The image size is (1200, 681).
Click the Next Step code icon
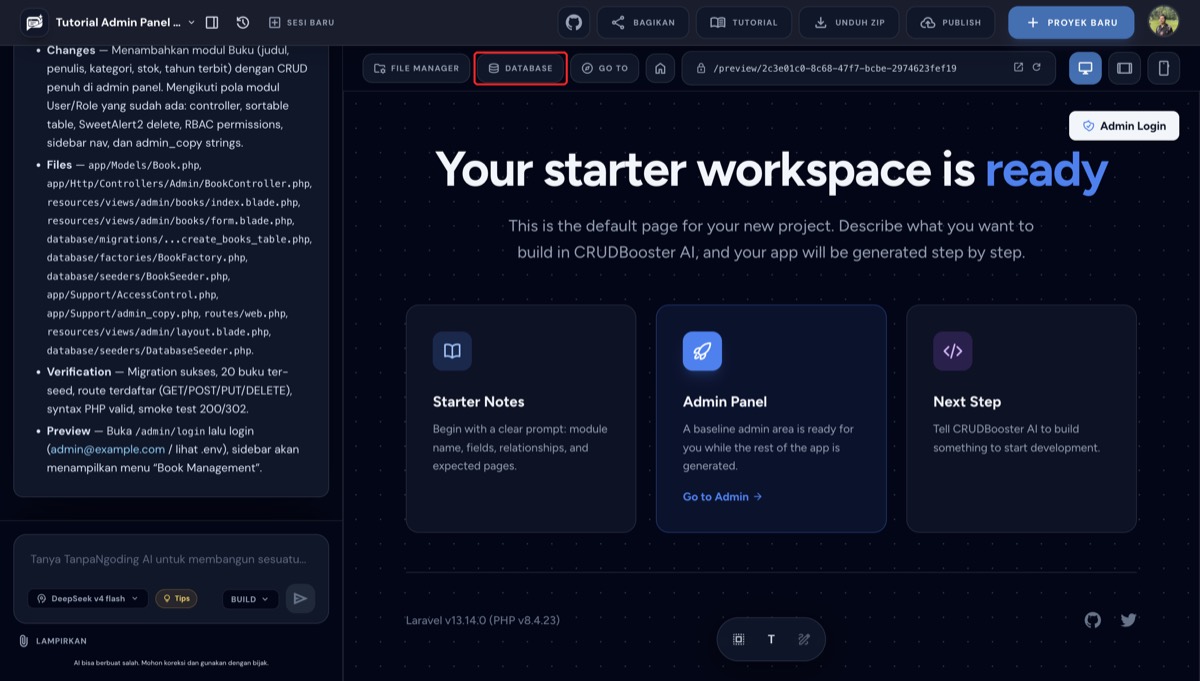[x=953, y=351]
